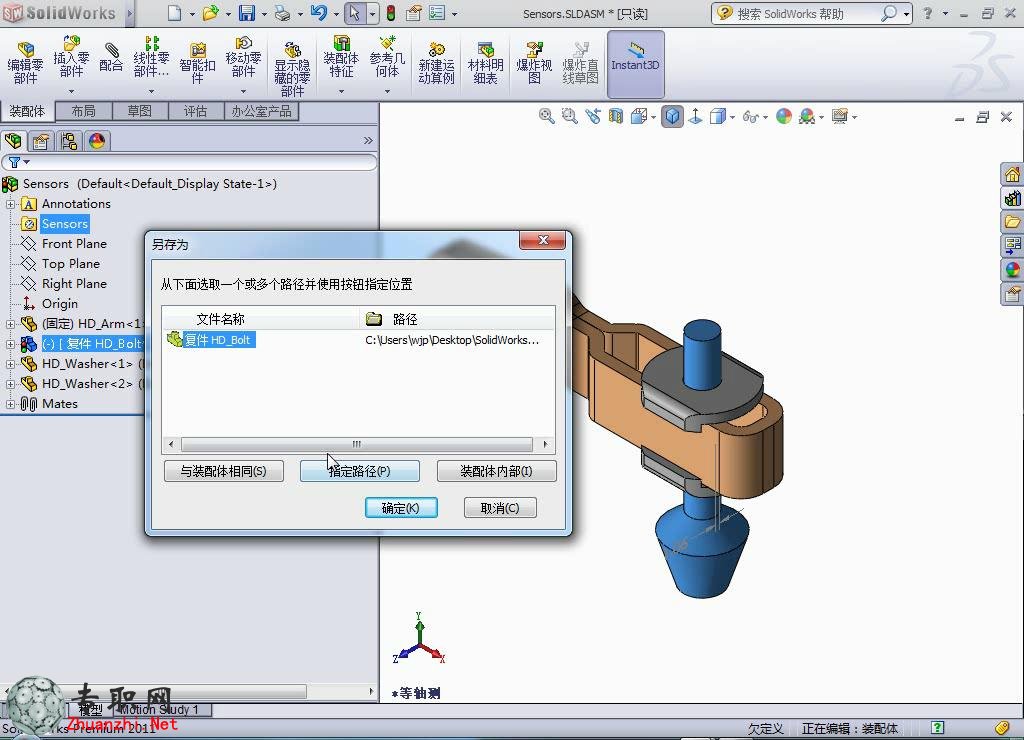Expand the Annotations tree node
The image size is (1024, 740).
pos(10,204)
